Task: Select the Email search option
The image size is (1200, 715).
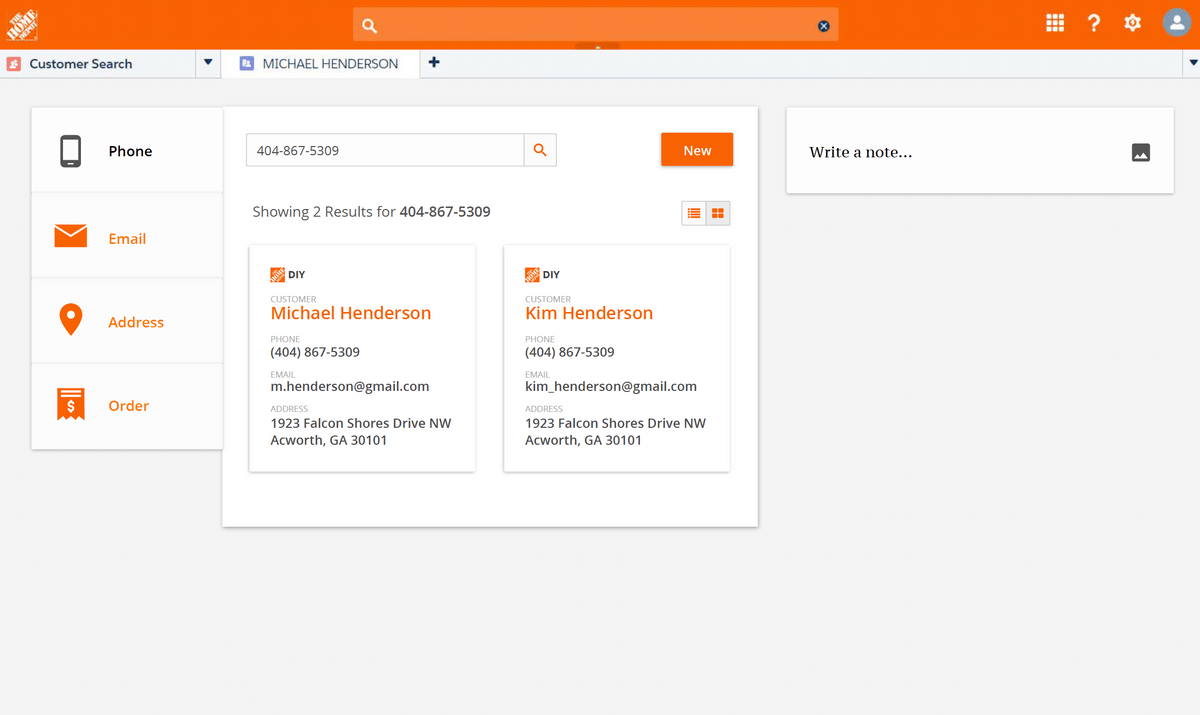Action: [127, 238]
